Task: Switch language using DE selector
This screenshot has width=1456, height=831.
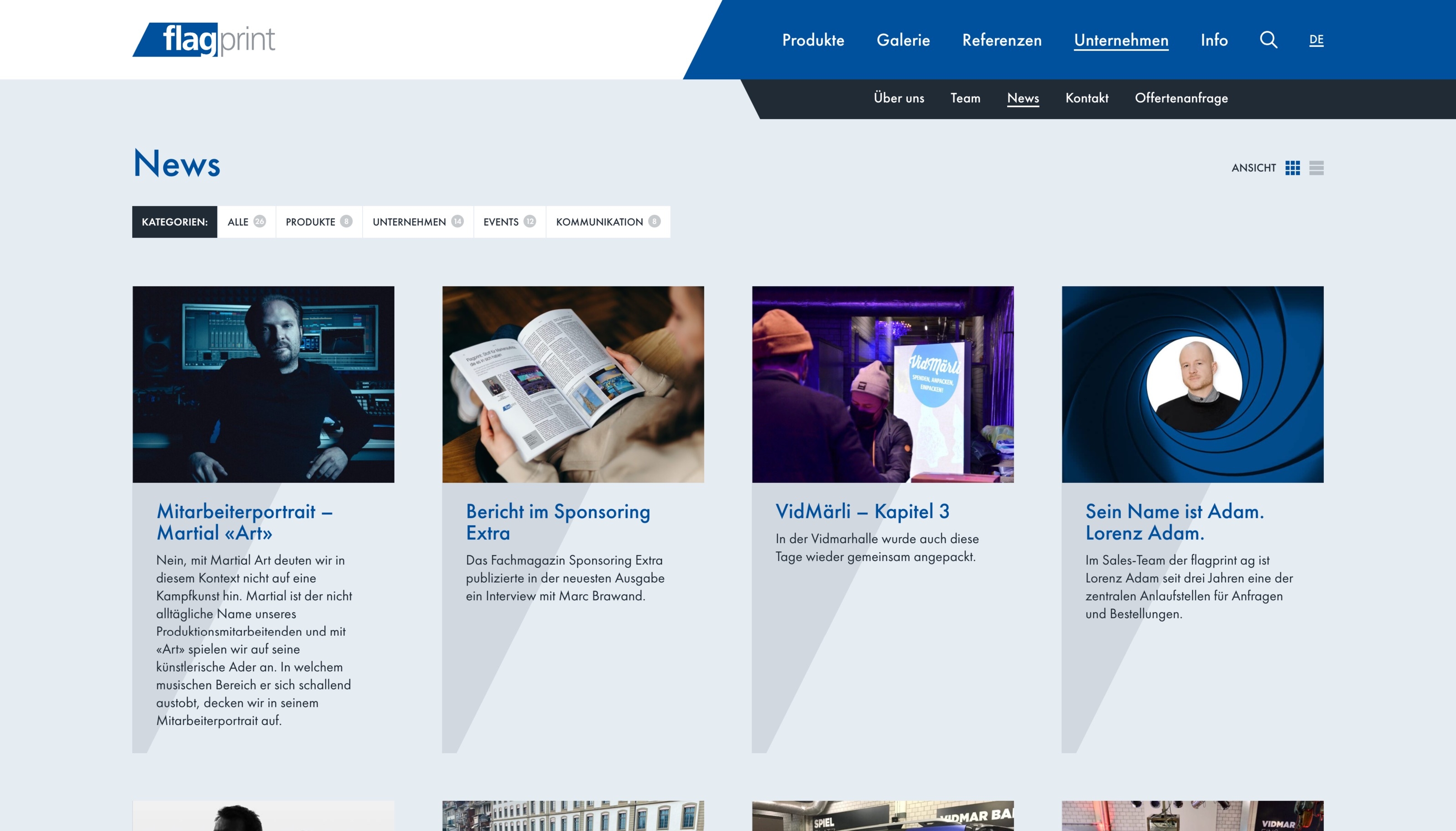Action: [x=1316, y=40]
